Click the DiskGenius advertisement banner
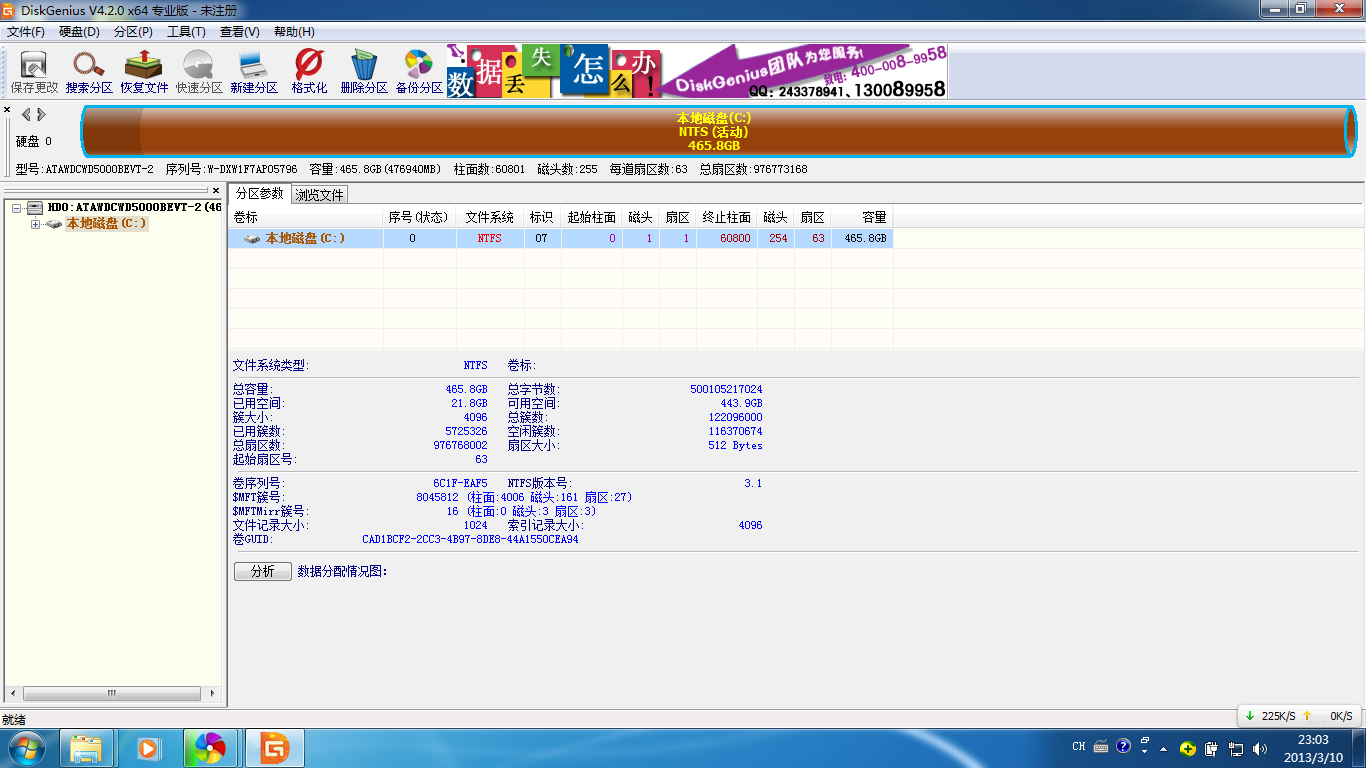 coord(697,71)
